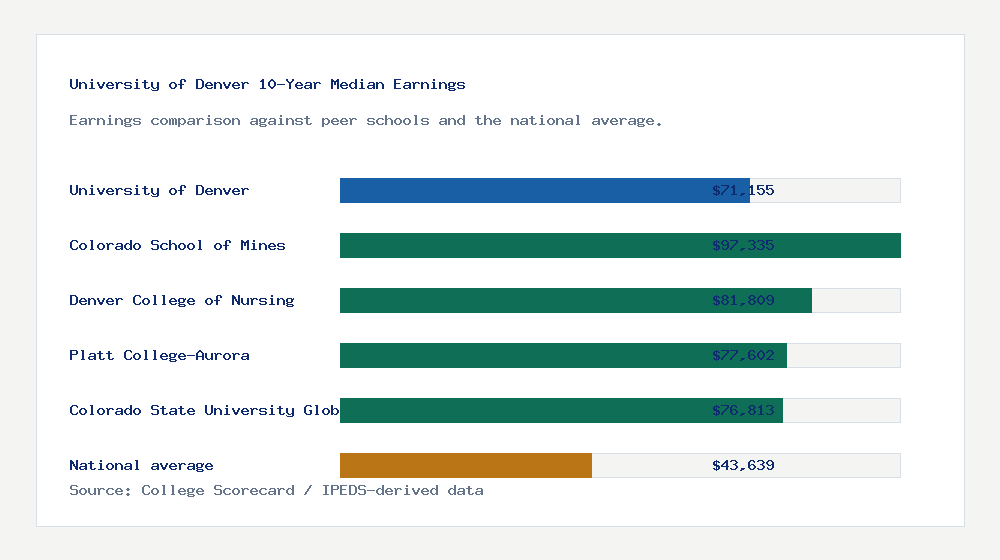Screen dimensions: 1000x560
Task: Click the $71,155 value label
Action: pyautogui.click(x=743, y=190)
